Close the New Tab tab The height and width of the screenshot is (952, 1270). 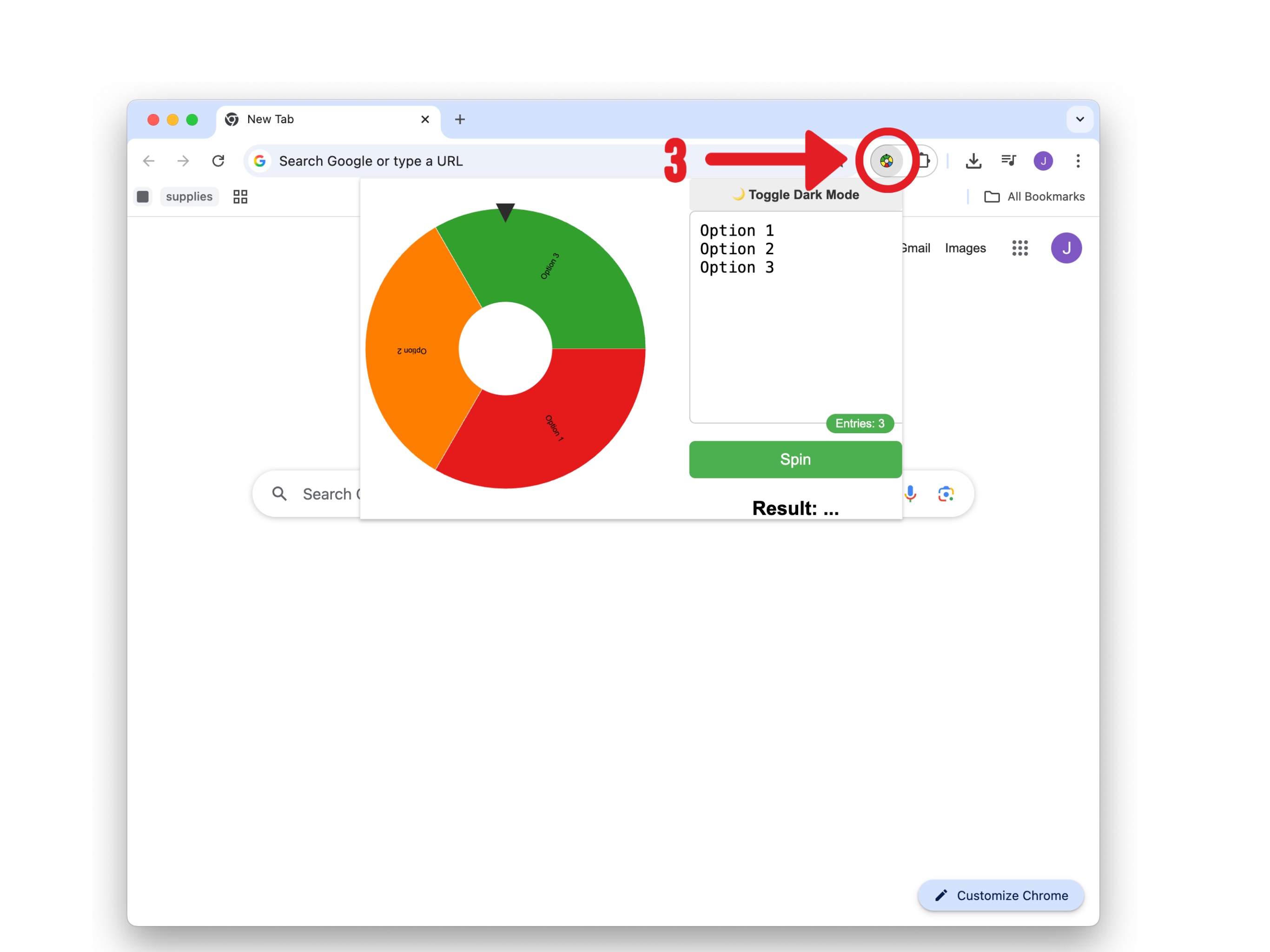(x=425, y=119)
